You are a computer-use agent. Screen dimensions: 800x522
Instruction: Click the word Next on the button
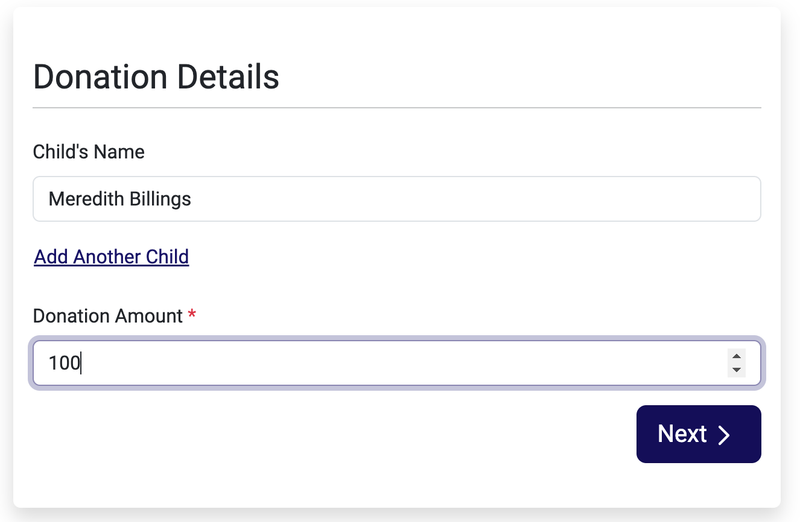(682, 434)
